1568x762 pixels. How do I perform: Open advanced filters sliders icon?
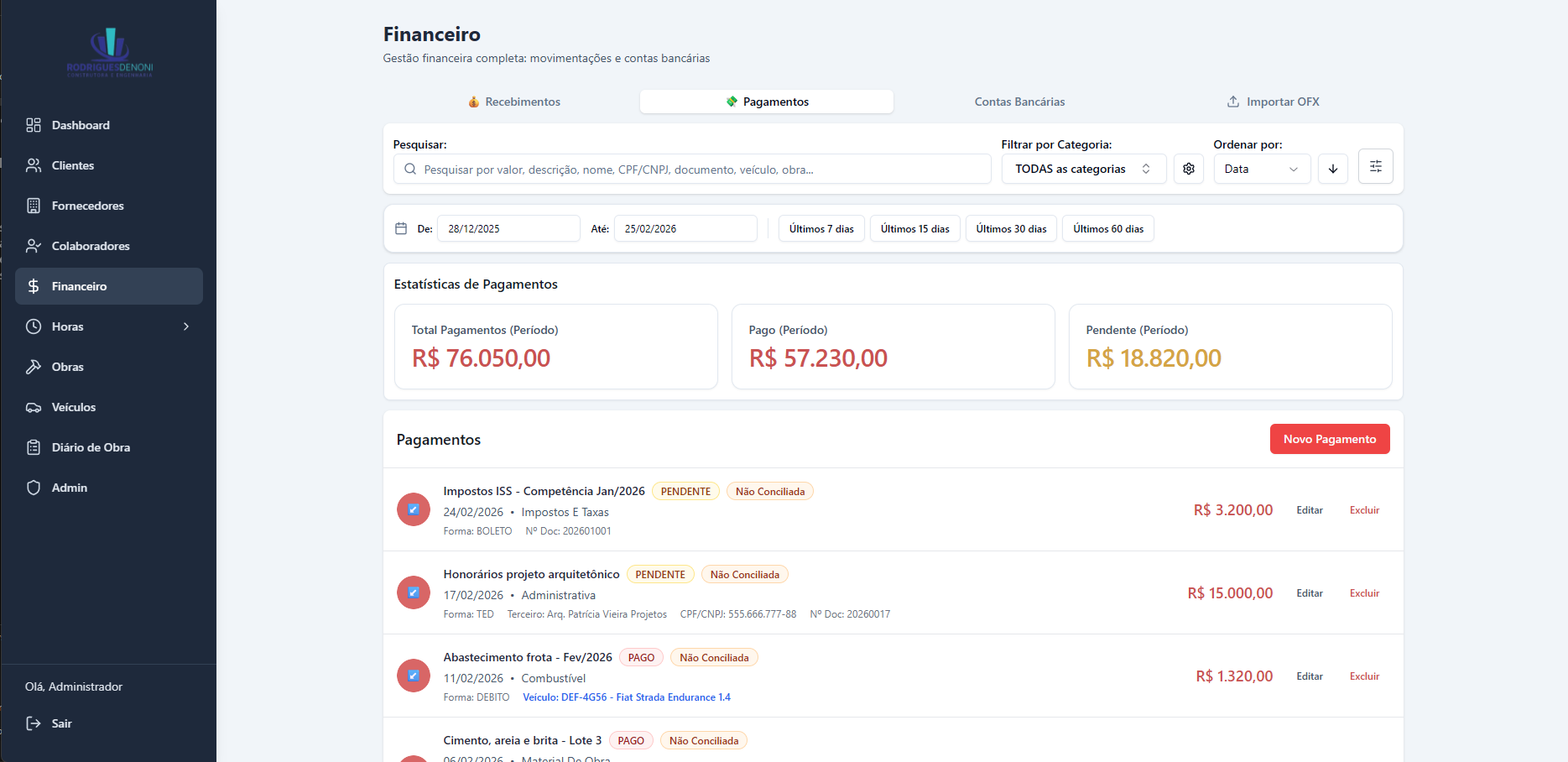(1375, 167)
